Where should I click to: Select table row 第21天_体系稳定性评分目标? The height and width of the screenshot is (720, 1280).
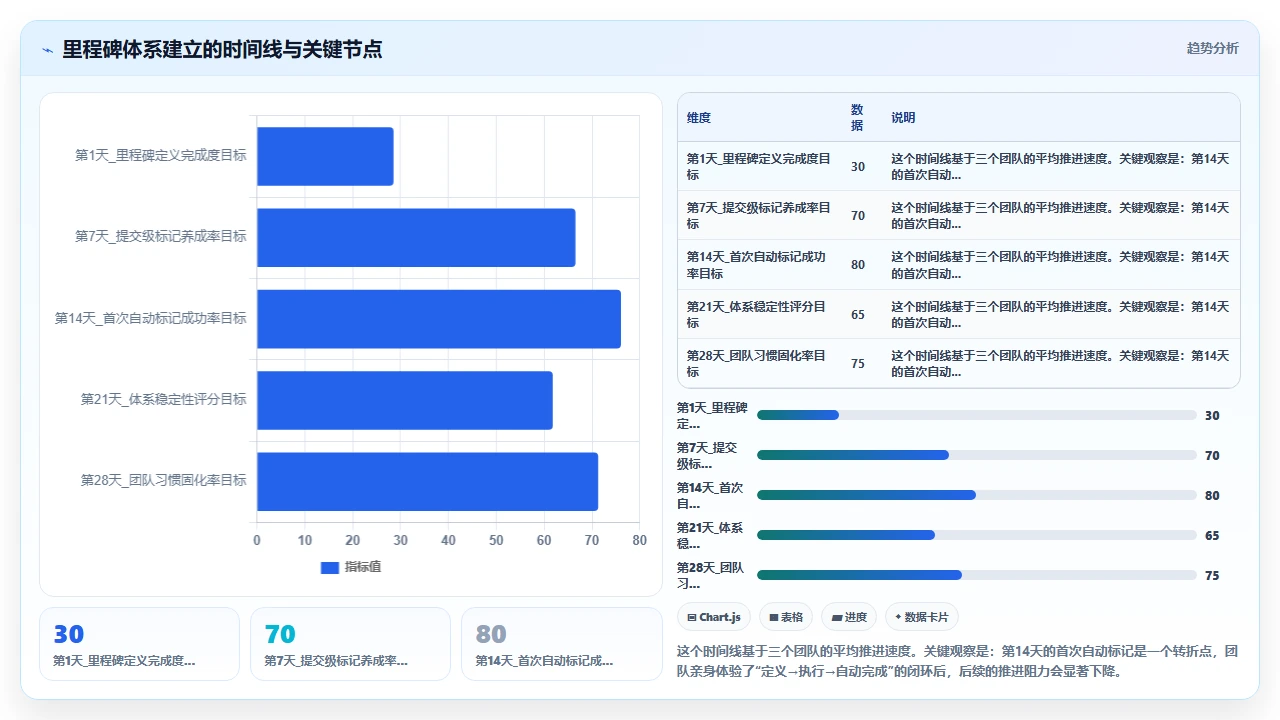point(958,314)
